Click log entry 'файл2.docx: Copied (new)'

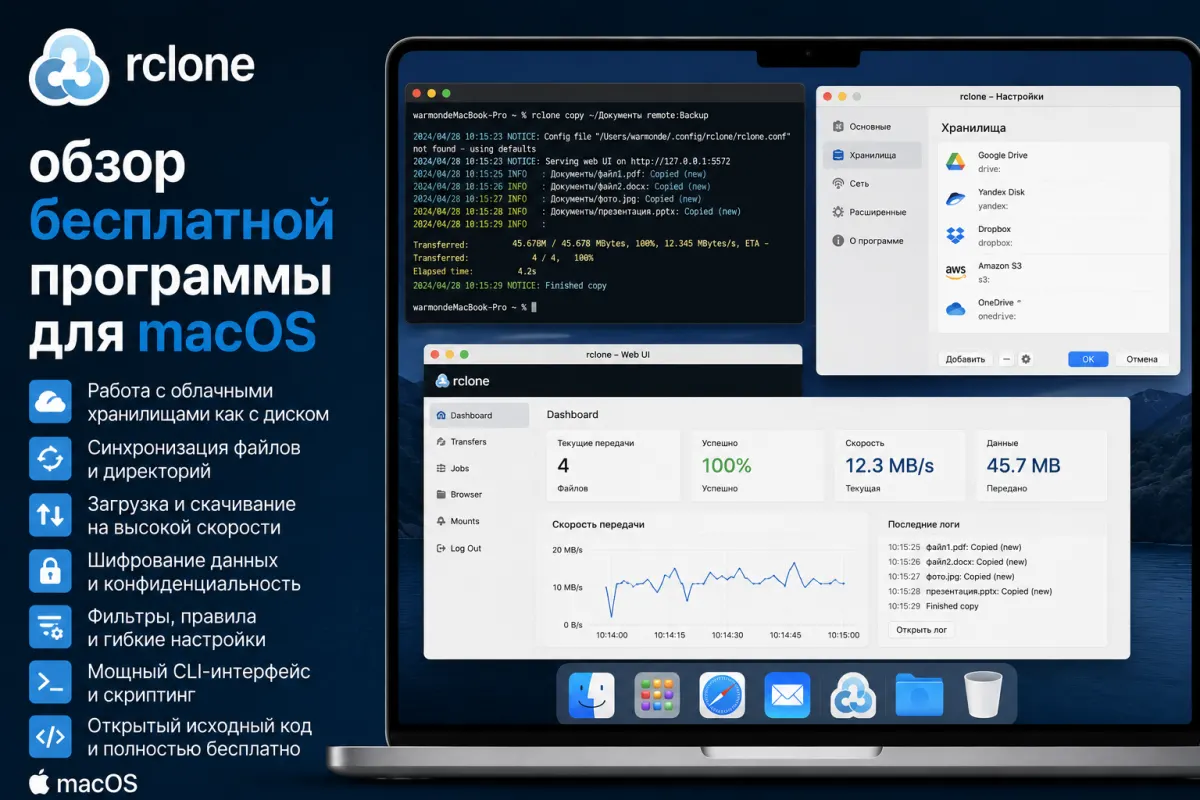(957, 562)
